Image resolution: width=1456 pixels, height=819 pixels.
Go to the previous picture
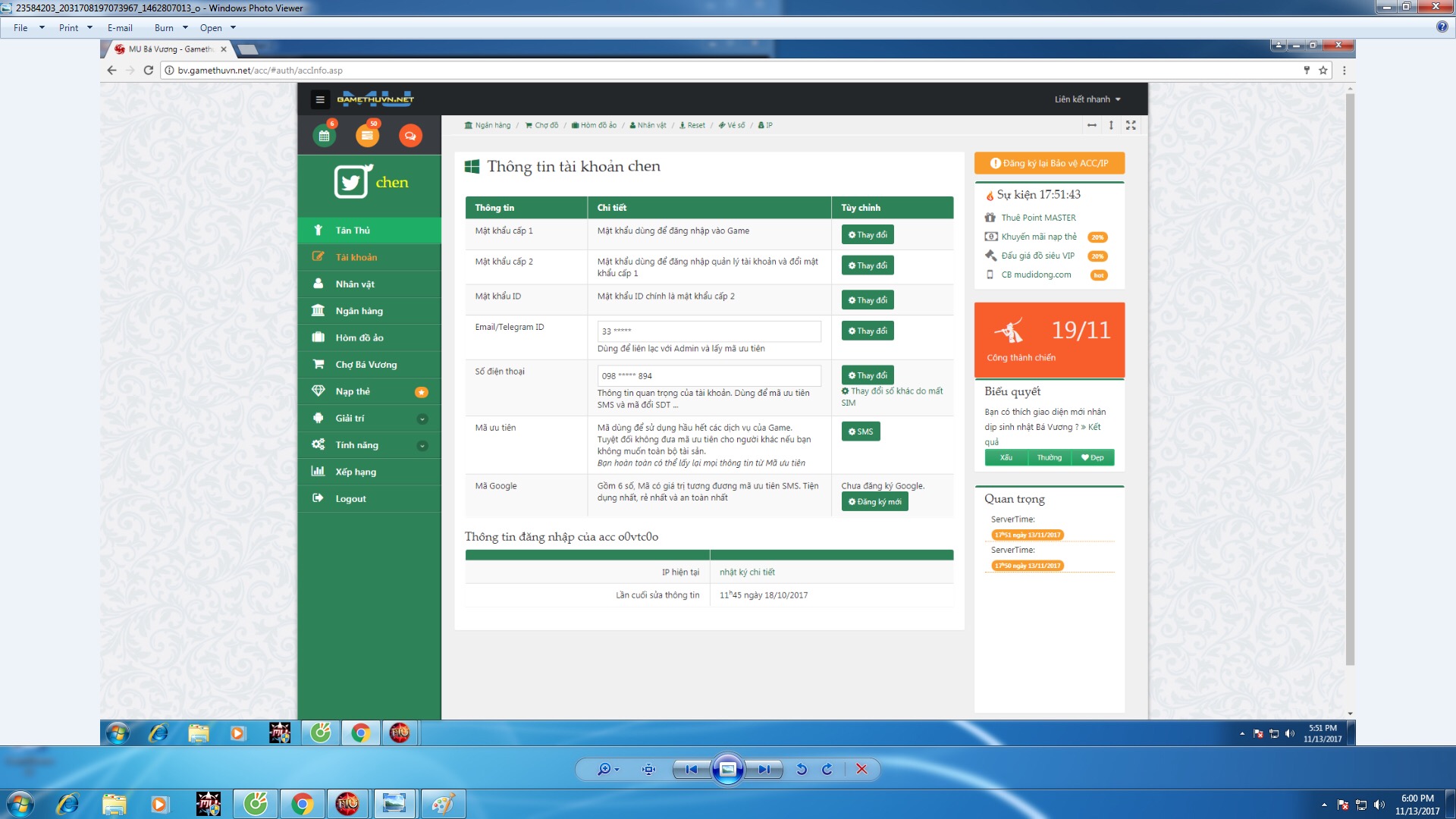coord(691,769)
